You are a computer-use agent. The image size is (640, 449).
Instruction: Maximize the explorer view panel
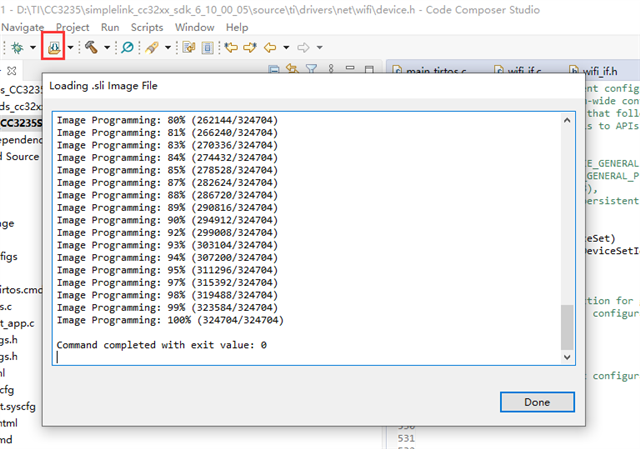point(369,69)
